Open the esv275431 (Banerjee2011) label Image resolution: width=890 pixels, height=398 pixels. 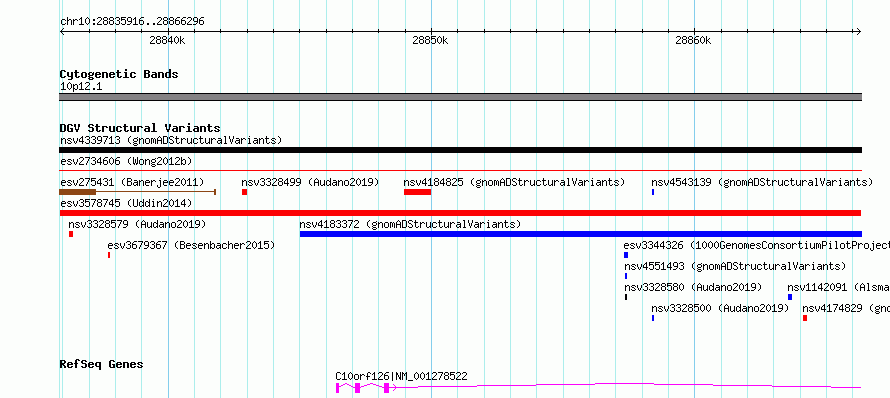click(x=132, y=182)
